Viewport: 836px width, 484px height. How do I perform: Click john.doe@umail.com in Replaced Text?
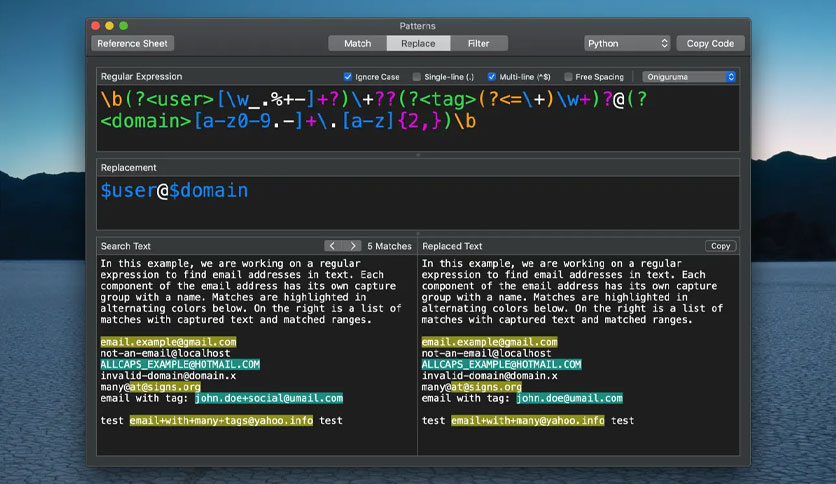tap(569, 398)
